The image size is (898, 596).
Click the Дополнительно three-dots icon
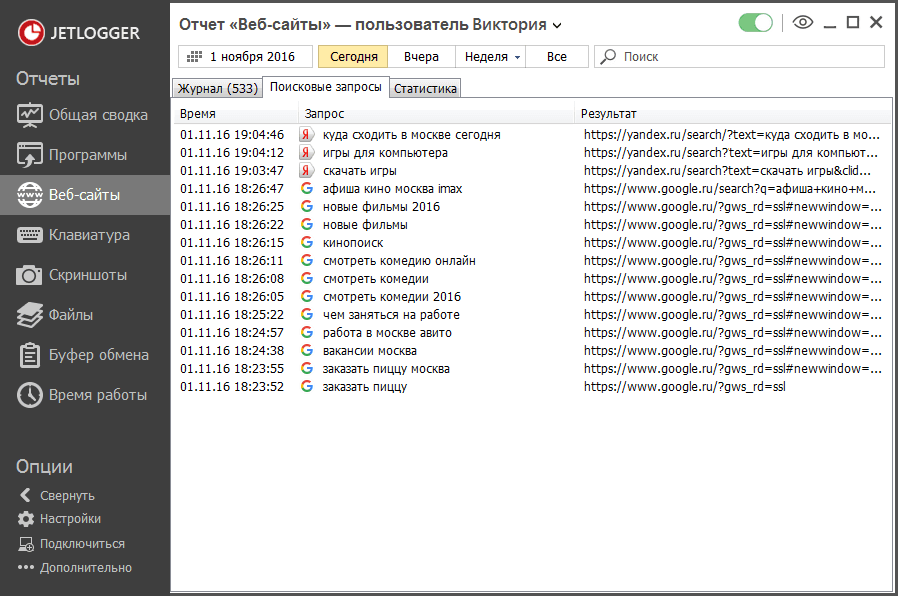pyautogui.click(x=26, y=567)
